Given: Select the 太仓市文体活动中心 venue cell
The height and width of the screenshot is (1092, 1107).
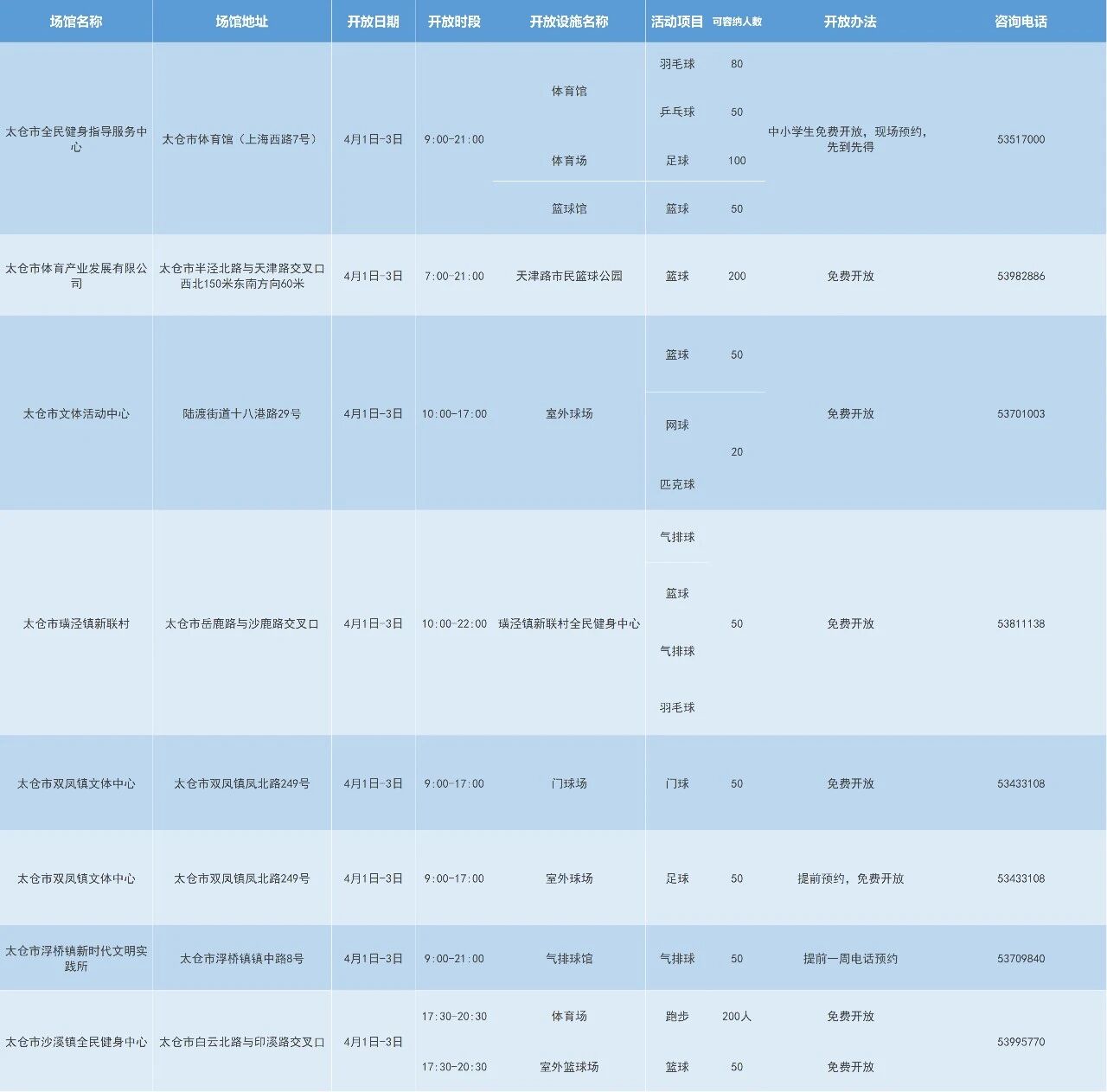Looking at the screenshot, I should 76,413.
